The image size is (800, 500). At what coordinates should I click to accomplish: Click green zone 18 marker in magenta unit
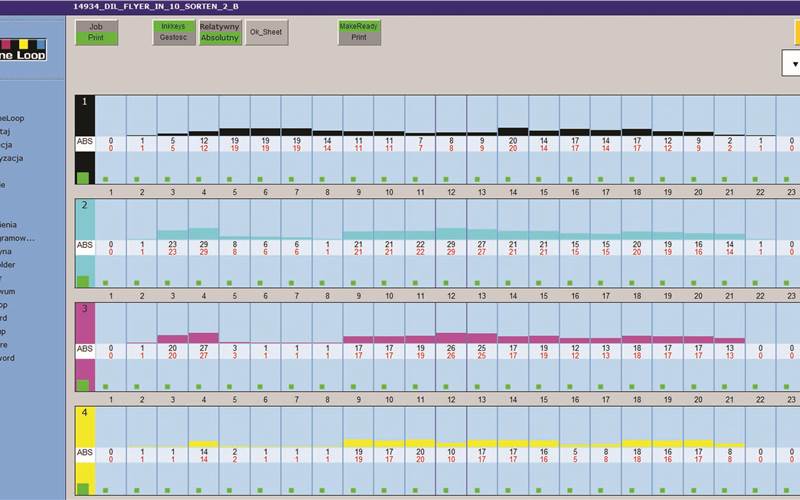tap(637, 387)
